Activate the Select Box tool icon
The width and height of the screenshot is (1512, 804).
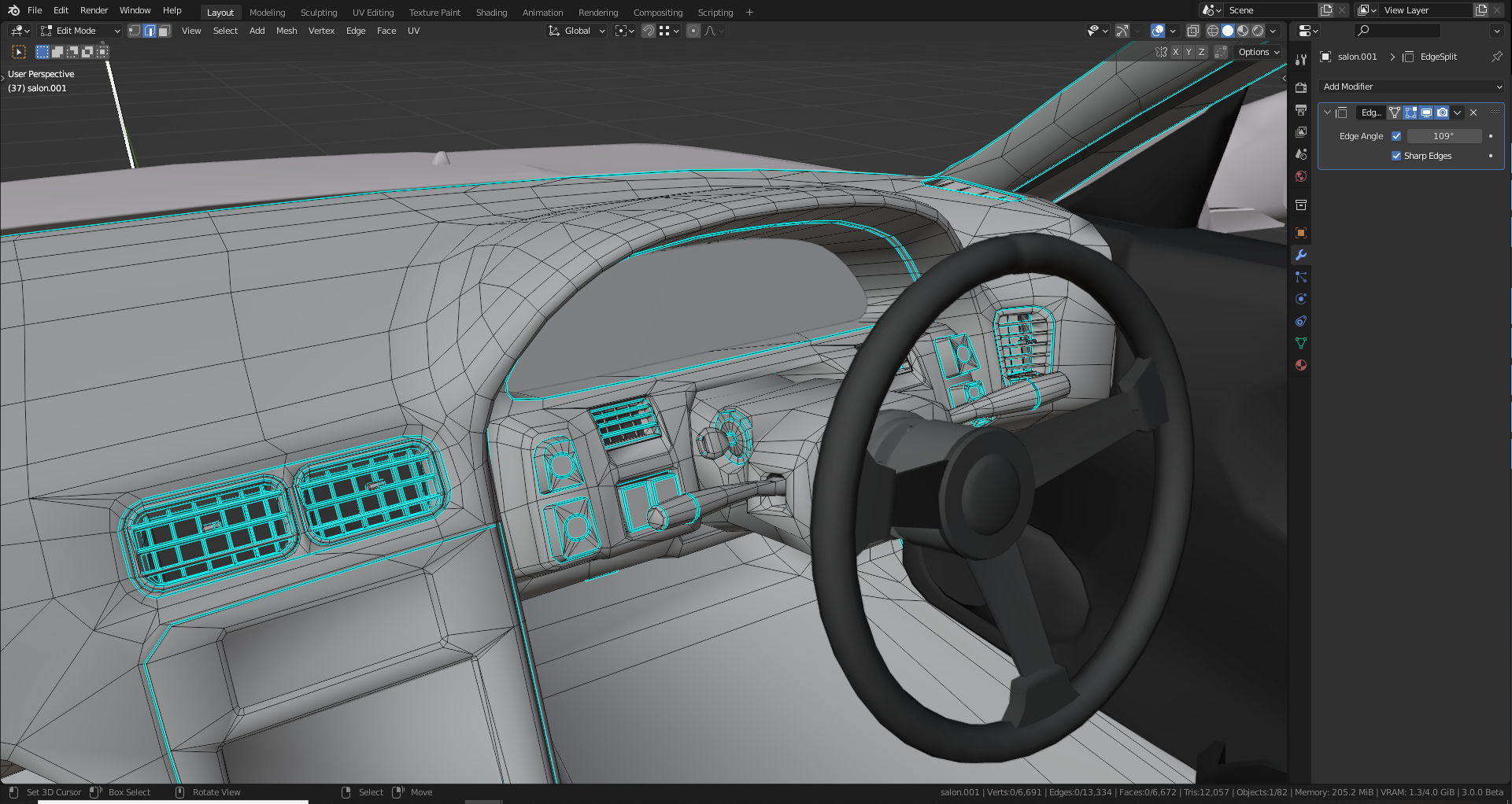tap(19, 52)
